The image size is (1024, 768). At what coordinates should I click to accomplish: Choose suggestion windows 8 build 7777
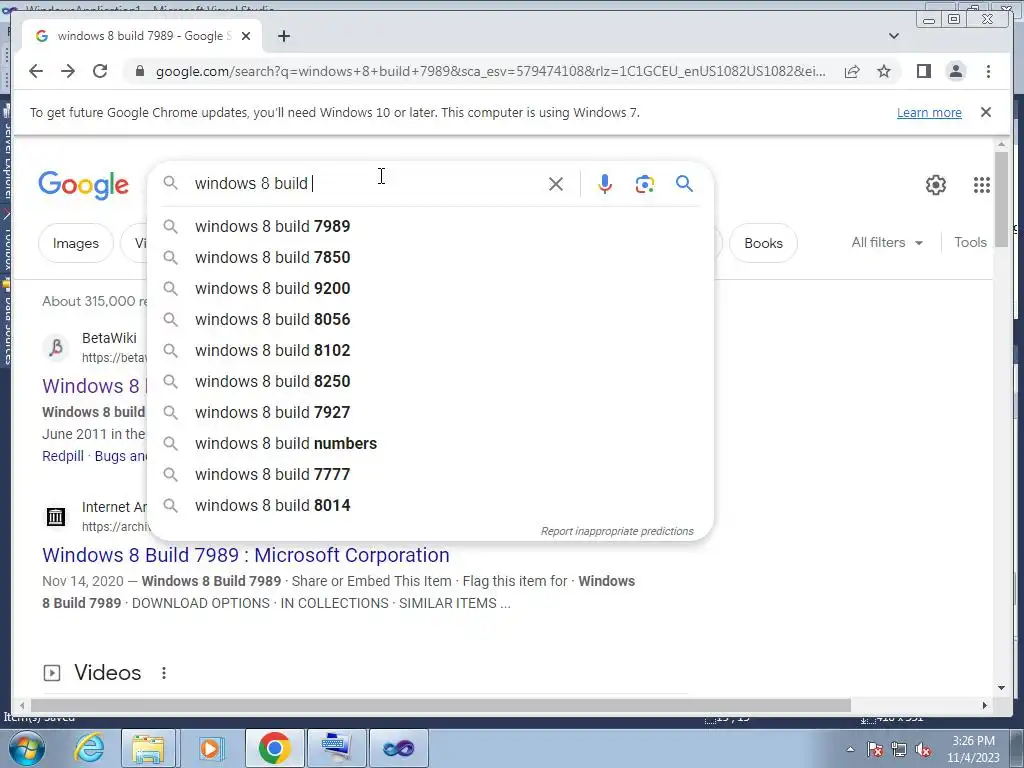tap(431, 474)
